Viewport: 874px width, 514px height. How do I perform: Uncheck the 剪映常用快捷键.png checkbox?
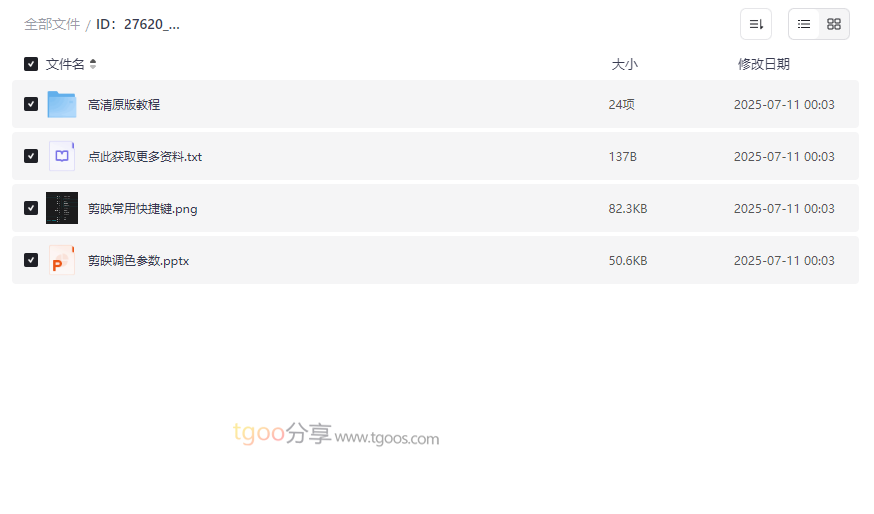coord(31,208)
